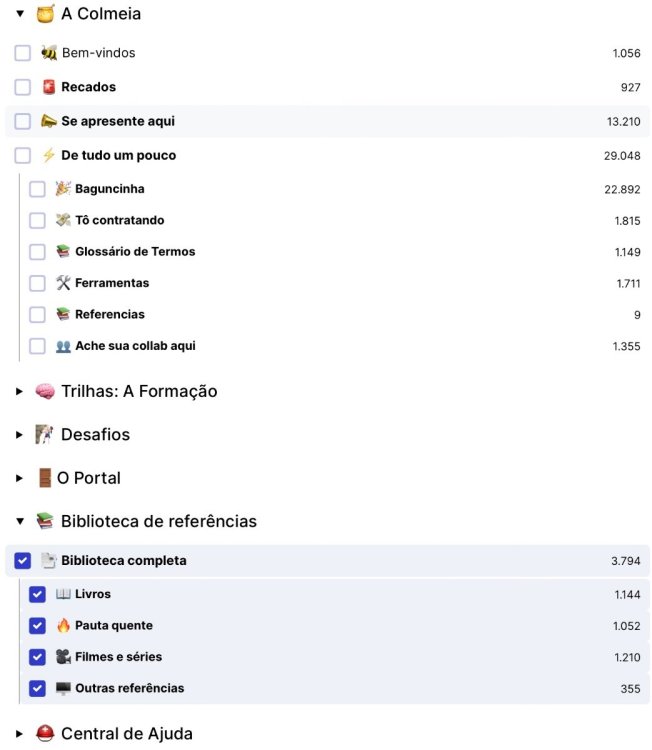Click the party popper icon beside Baguncinha
Screen dimensions: 652x750
click(x=63, y=189)
